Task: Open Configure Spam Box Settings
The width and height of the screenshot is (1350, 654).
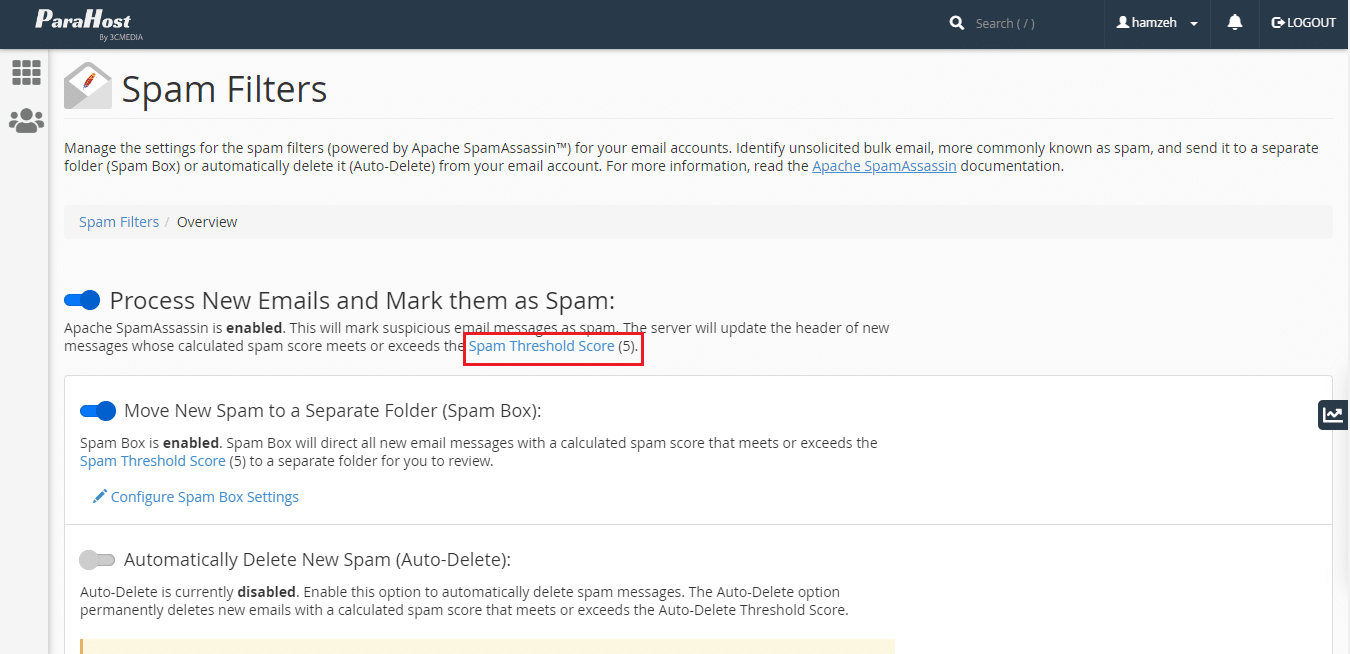Action: pyautogui.click(x=205, y=497)
